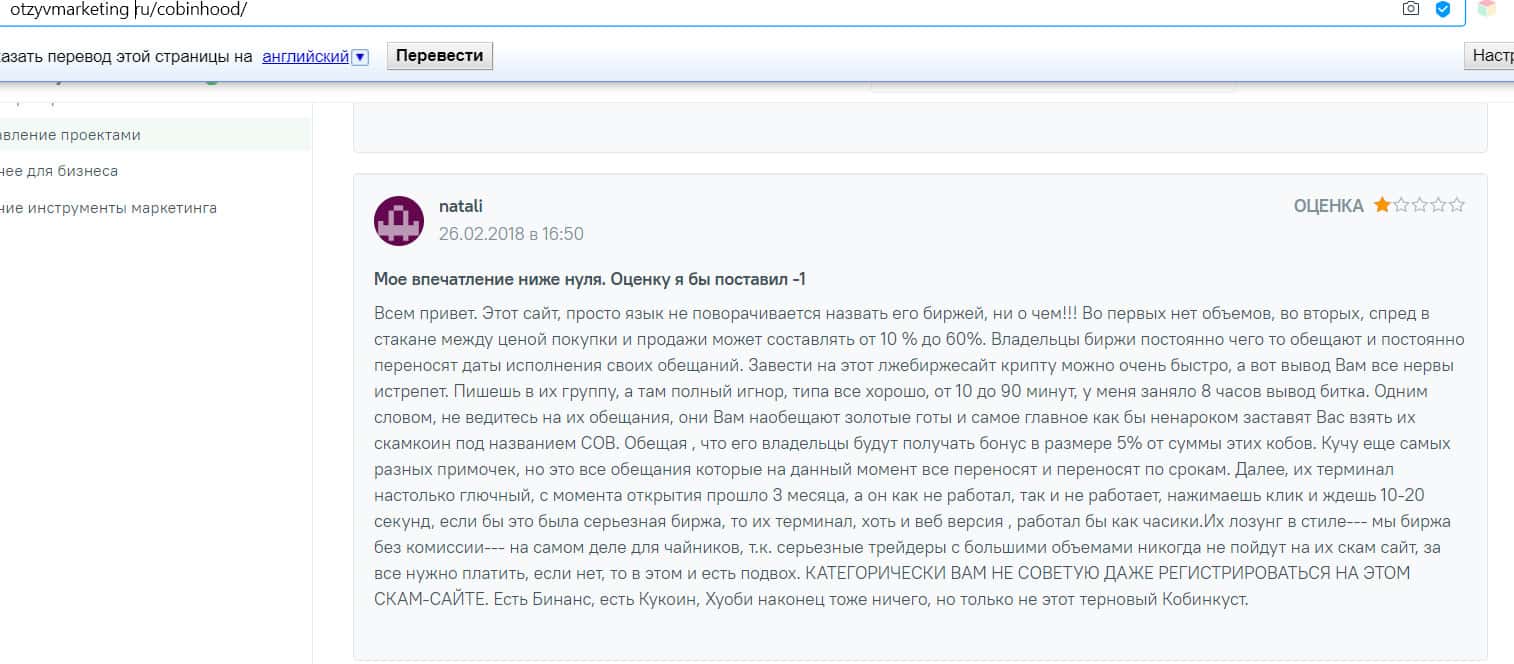1514x664 pixels.
Task: Click the reviewer name 'natali'
Action: coord(461,206)
